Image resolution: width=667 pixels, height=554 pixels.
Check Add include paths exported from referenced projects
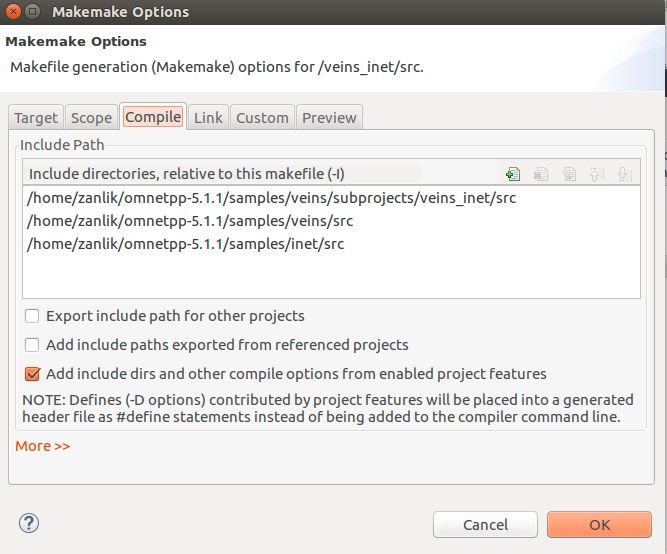click(x=33, y=345)
